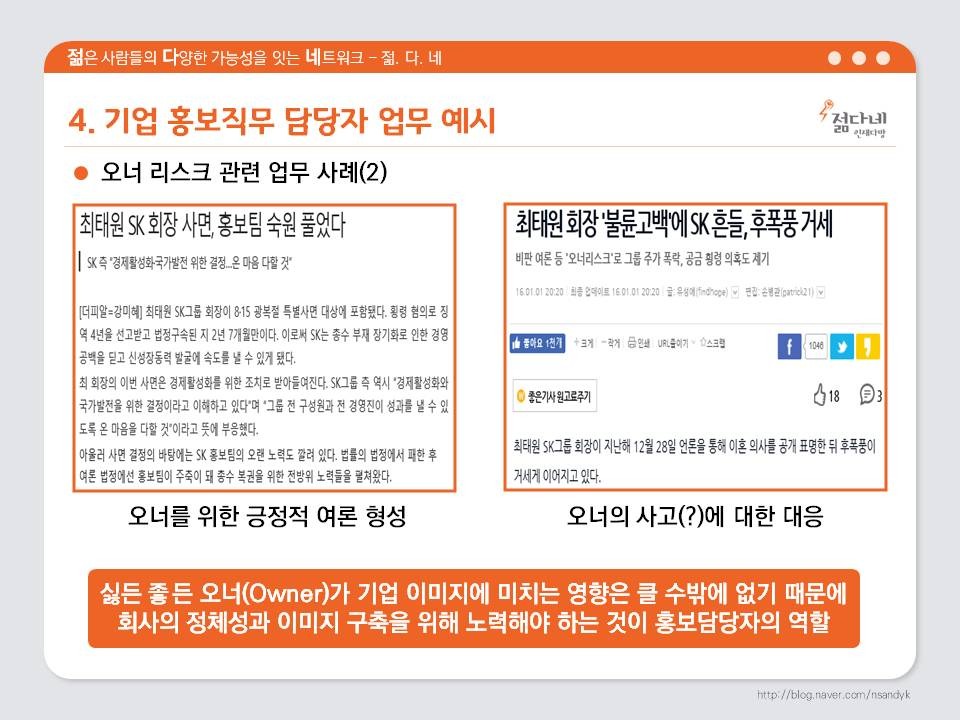
Task: Open comments via the speech bubble icon
Action: coord(867,394)
